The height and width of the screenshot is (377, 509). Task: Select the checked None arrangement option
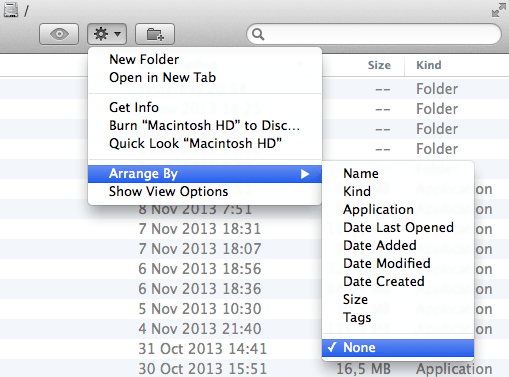point(398,348)
